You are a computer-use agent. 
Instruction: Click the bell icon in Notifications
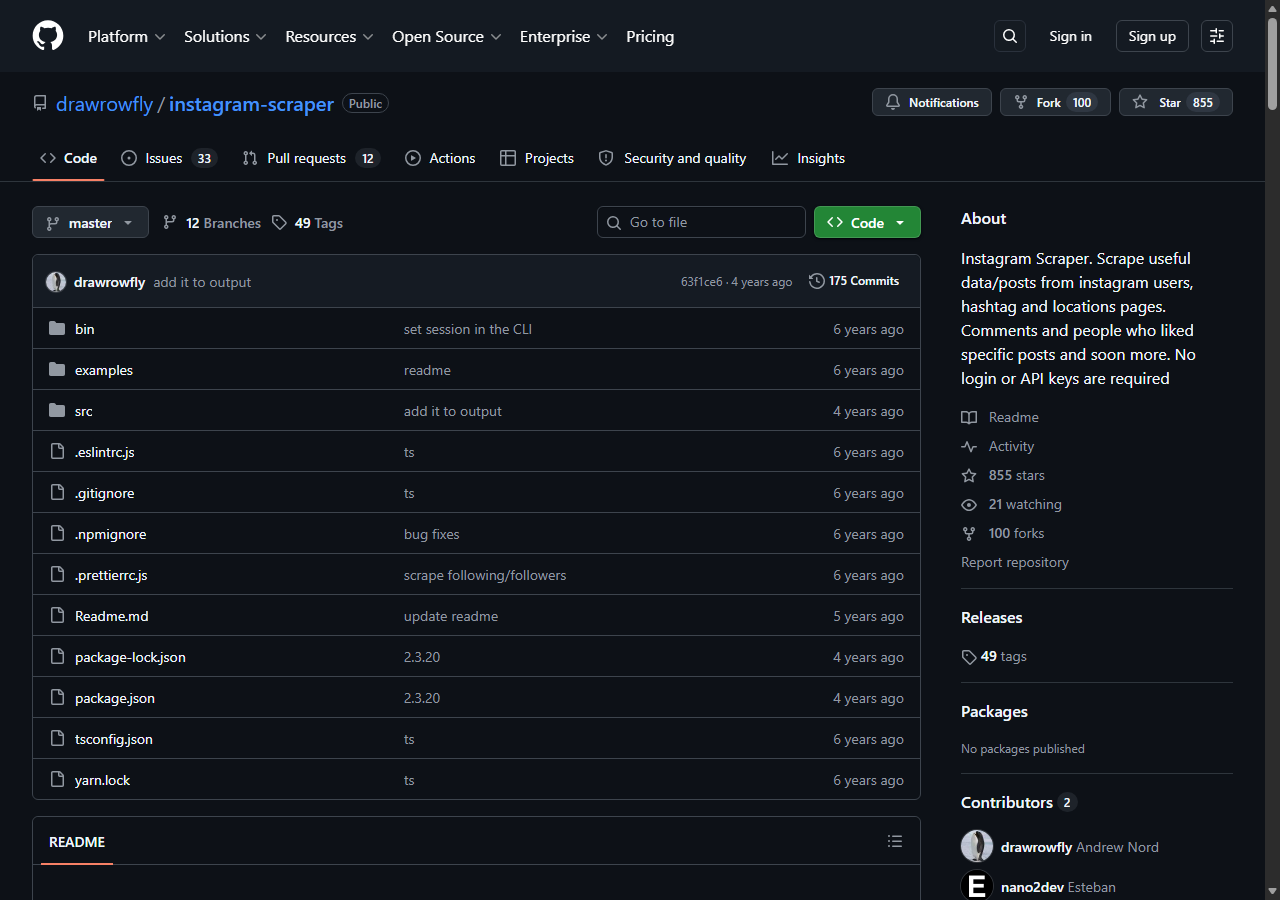click(893, 102)
